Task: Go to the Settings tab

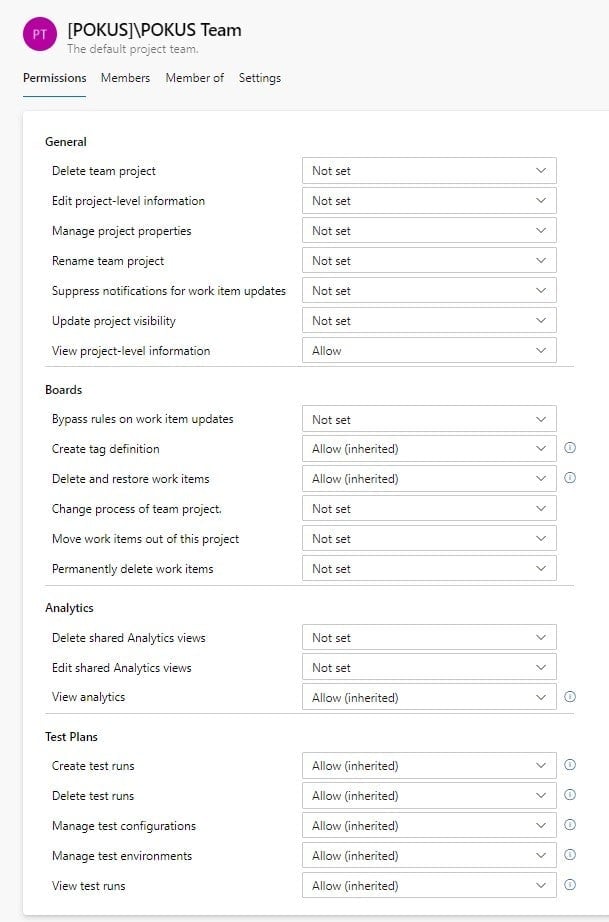Action: (x=259, y=78)
